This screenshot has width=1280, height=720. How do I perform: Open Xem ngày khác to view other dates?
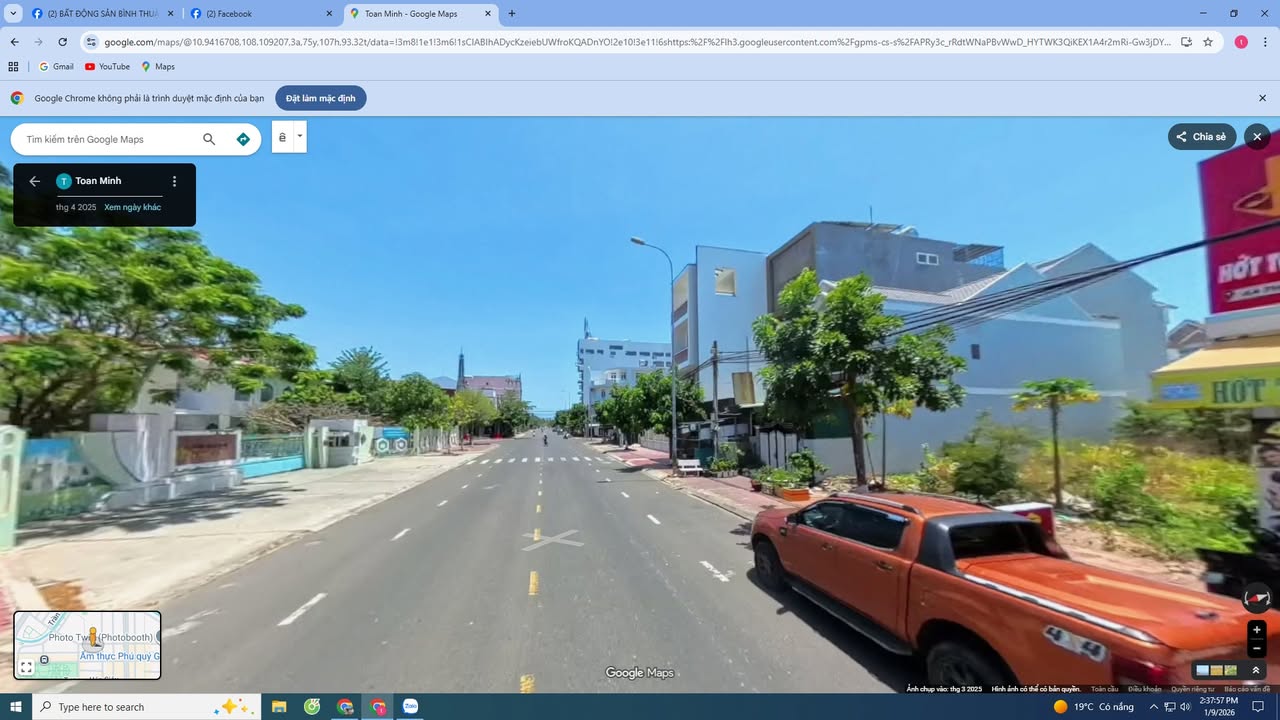[x=131, y=207]
